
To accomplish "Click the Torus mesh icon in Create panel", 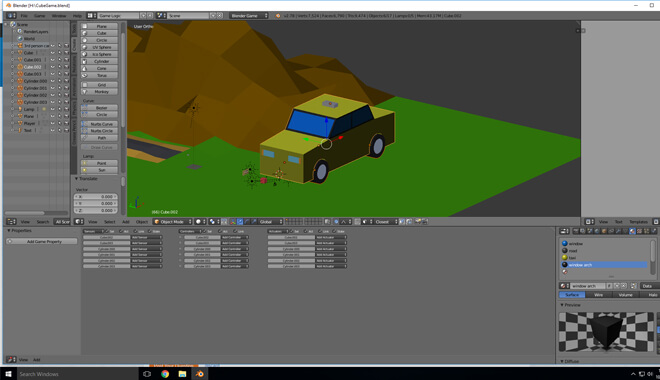I will pyautogui.click(x=85, y=75).
